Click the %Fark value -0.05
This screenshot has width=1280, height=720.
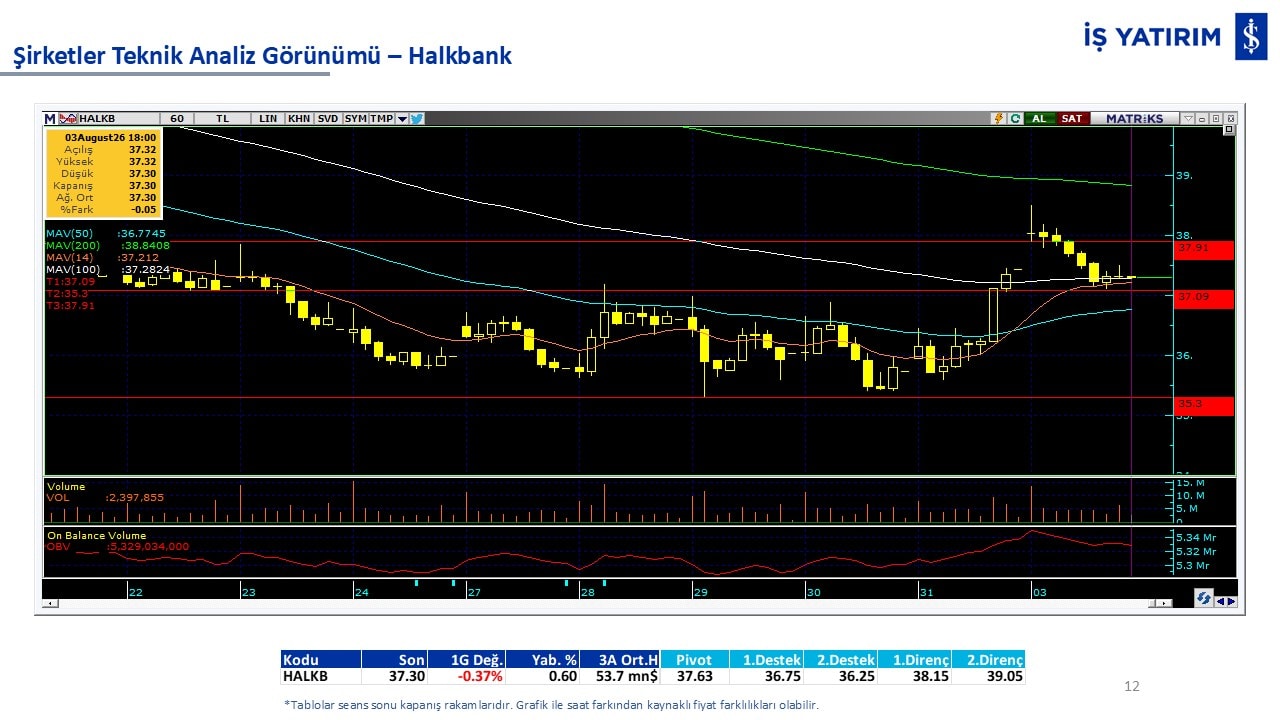click(x=145, y=209)
